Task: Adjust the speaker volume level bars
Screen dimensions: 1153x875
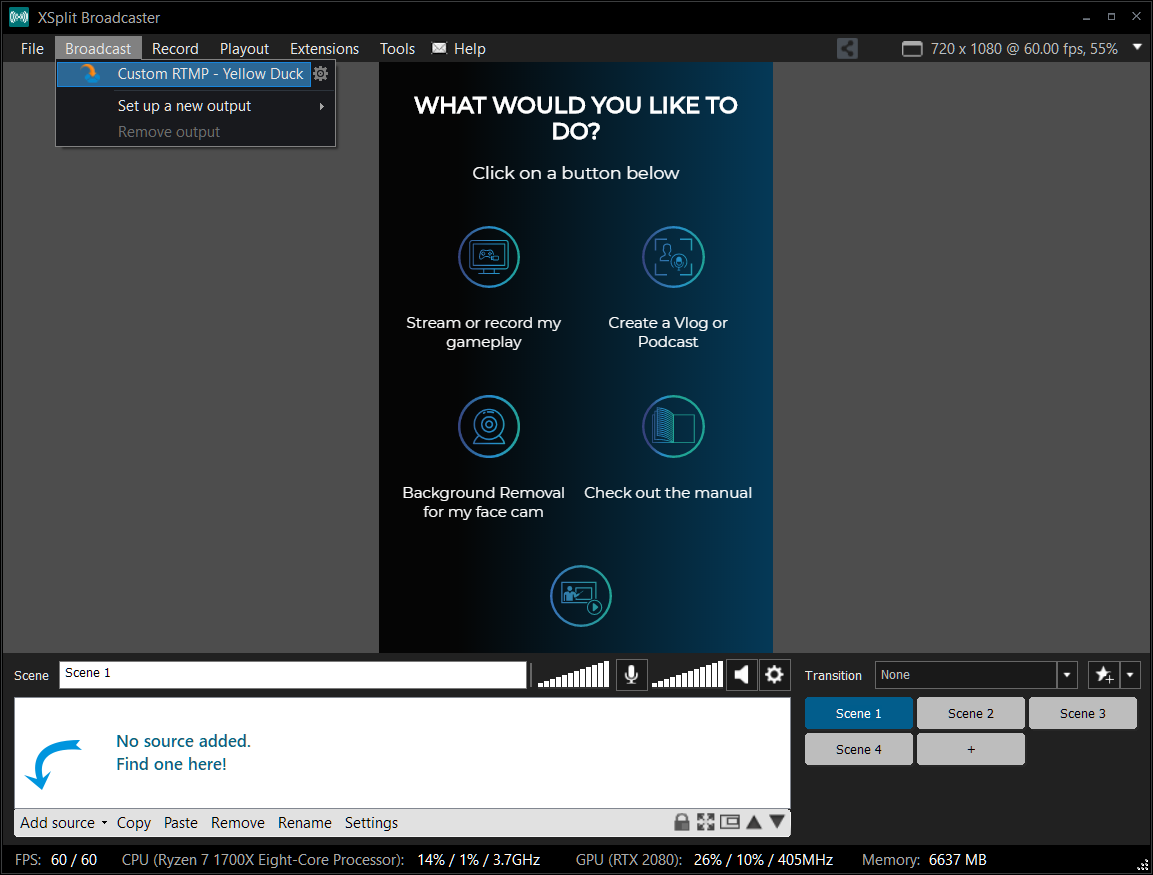Action: (688, 674)
